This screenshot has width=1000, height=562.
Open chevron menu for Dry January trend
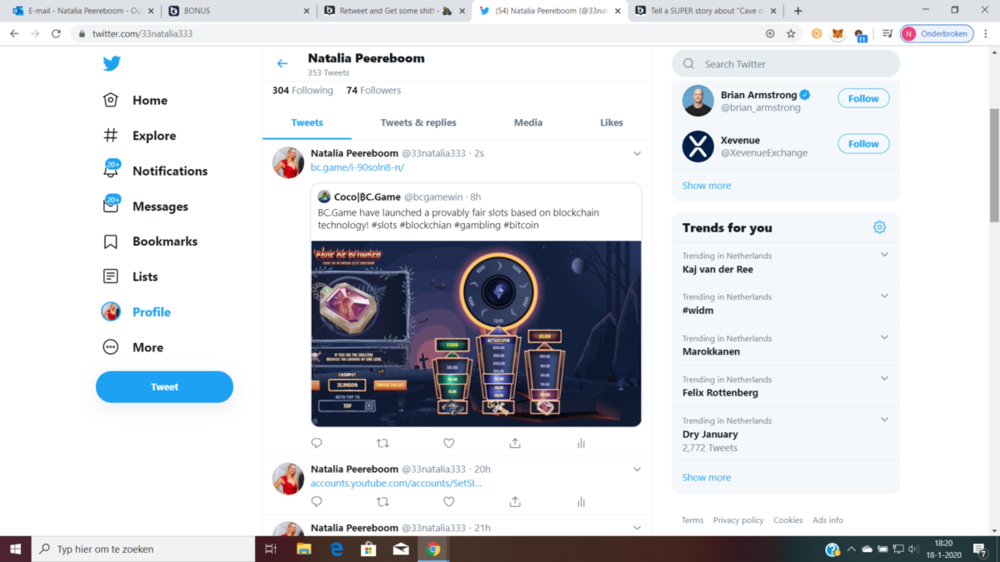[x=884, y=420]
